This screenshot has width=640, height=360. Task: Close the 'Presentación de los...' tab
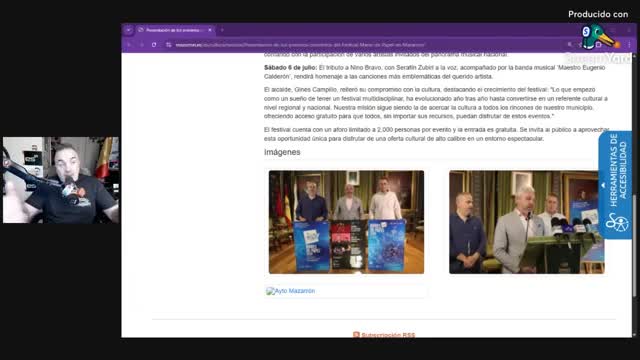[210, 30]
